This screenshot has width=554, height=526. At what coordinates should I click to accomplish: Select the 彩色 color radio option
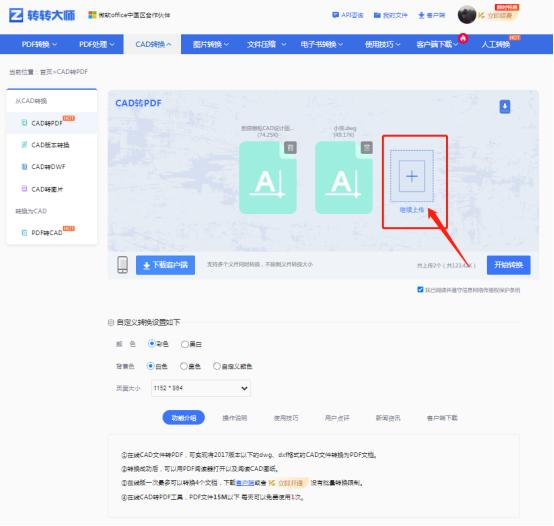[152, 344]
